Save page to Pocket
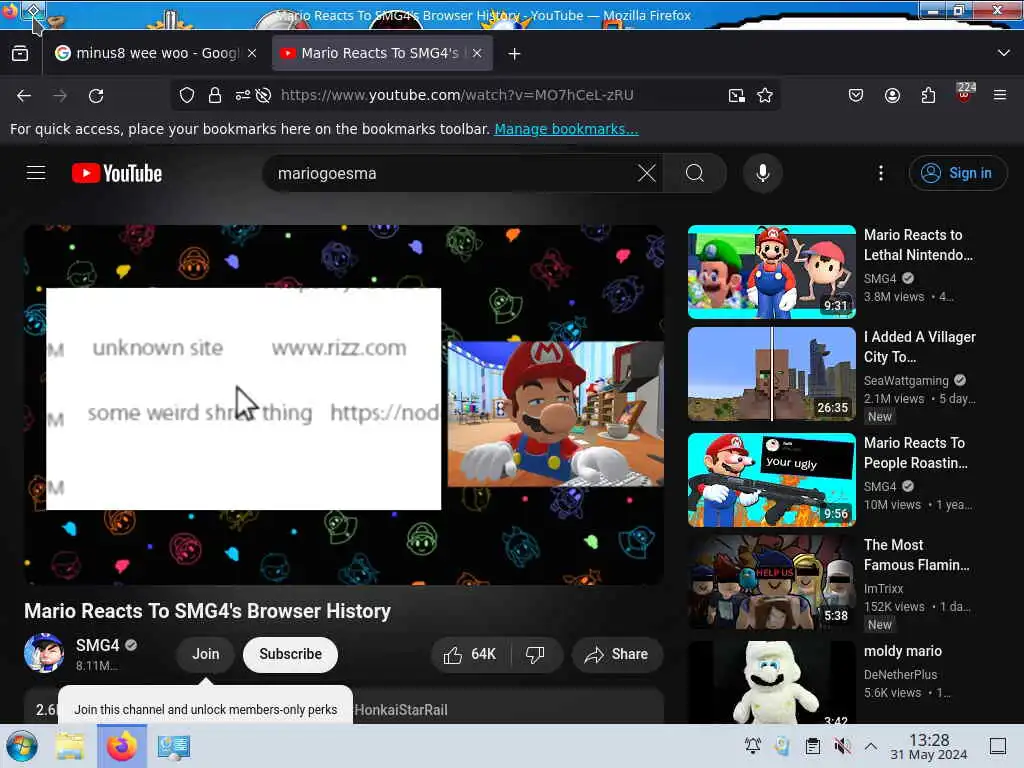Screen dimensions: 1024x768 pos(856,95)
